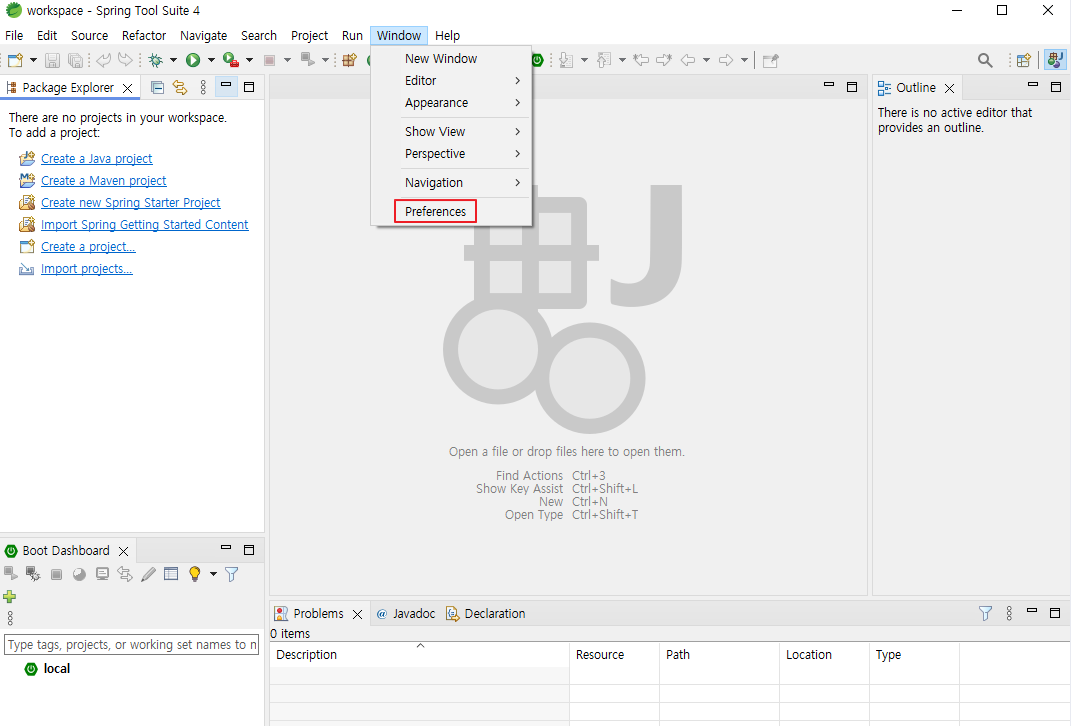Viewport: 1071px width, 726px height.
Task: Click the Open Perspective icon
Action: point(1023,60)
